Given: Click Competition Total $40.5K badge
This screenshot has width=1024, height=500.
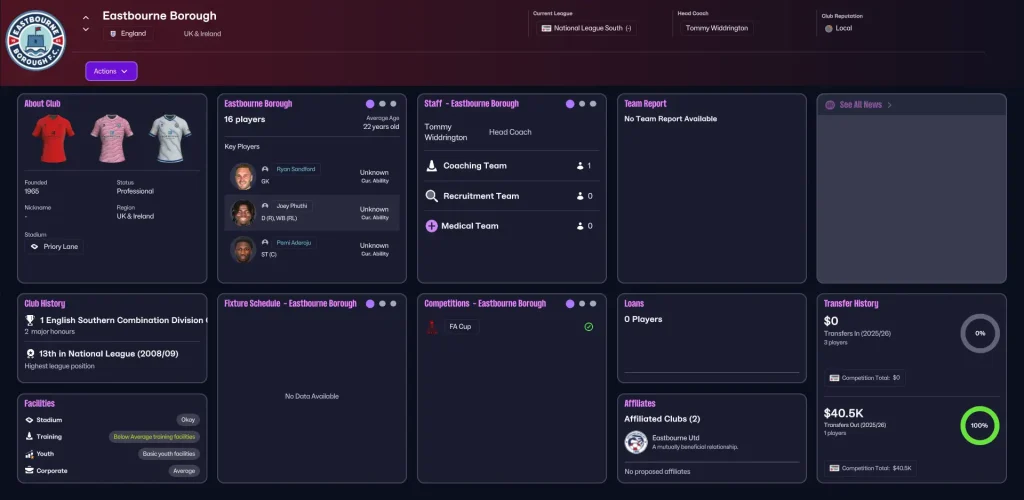Looking at the screenshot, I should pyautogui.click(x=871, y=468).
